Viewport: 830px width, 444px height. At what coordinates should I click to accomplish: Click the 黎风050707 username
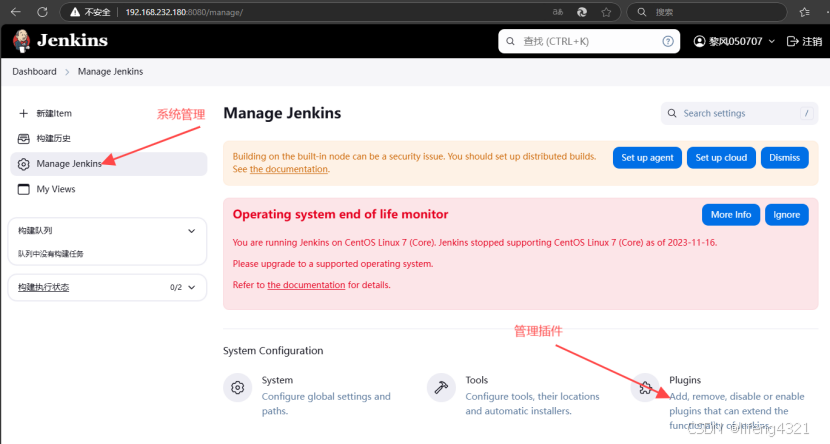click(x=736, y=41)
